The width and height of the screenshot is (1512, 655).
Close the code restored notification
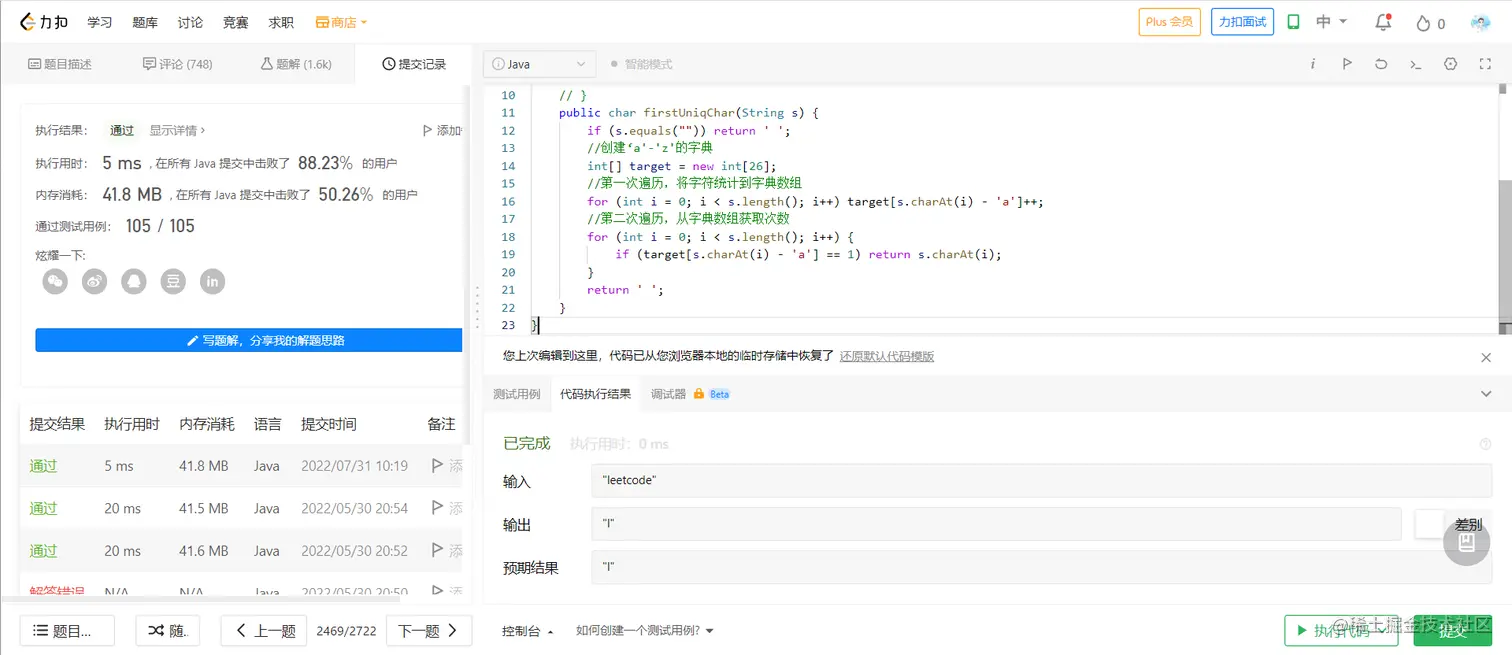(x=1486, y=357)
